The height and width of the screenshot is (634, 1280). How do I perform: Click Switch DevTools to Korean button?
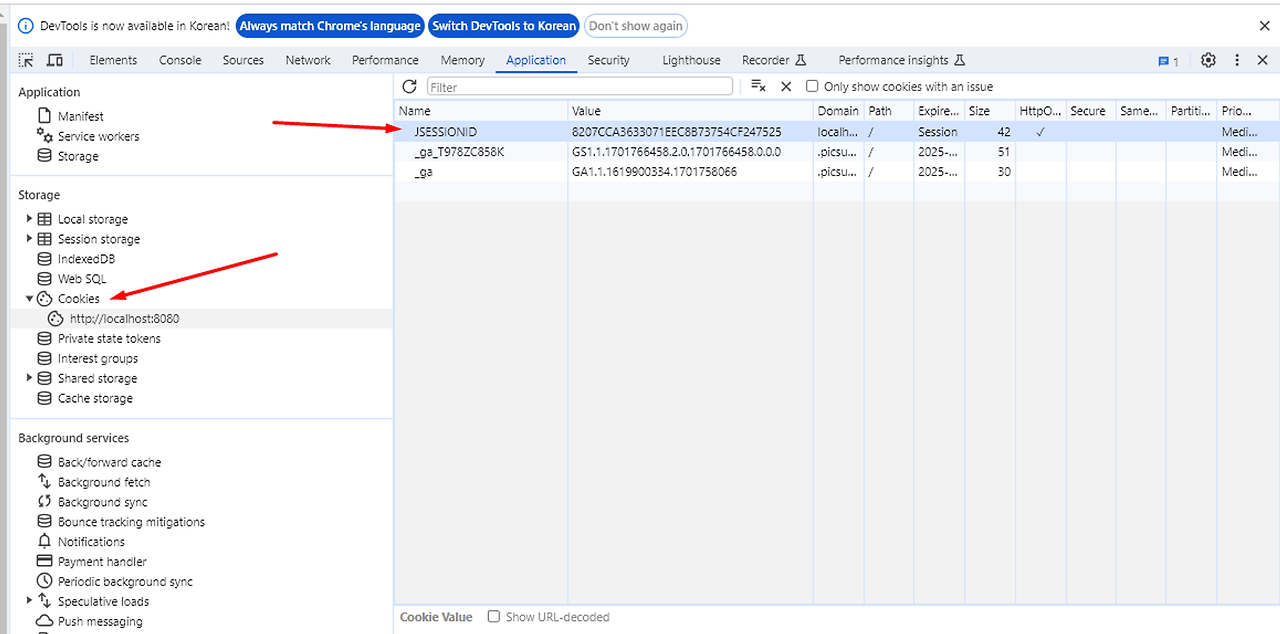click(x=504, y=26)
